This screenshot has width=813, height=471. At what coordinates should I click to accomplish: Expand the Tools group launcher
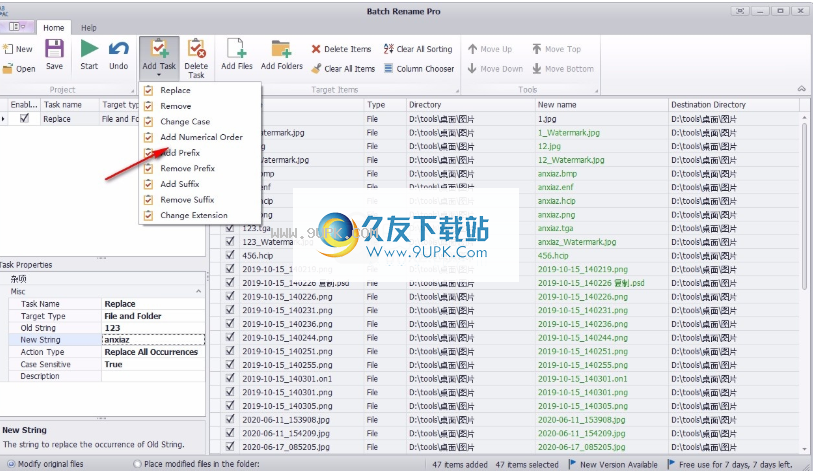(597, 92)
